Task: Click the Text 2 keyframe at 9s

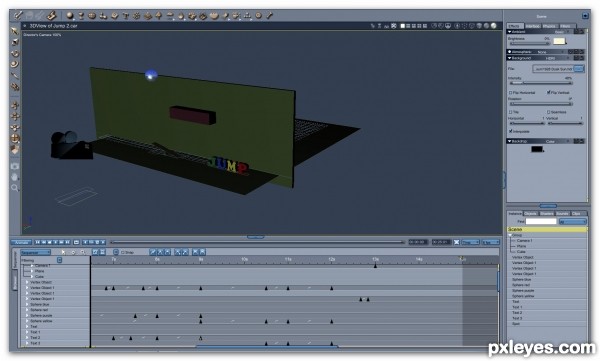Action: pos(201,338)
